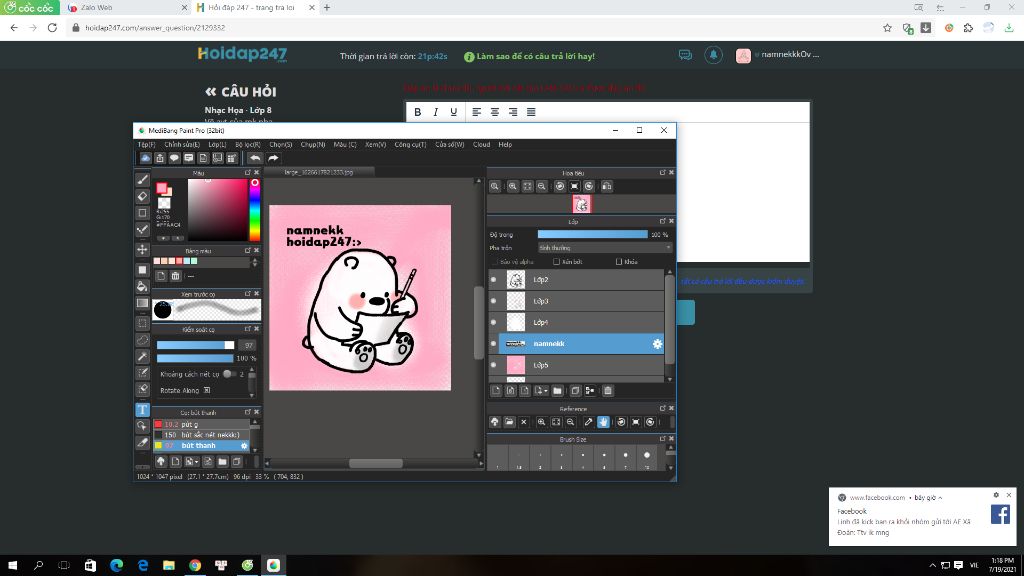Viewport: 1024px width, 576px height.
Task: Select the Move tool
Action: (x=142, y=249)
